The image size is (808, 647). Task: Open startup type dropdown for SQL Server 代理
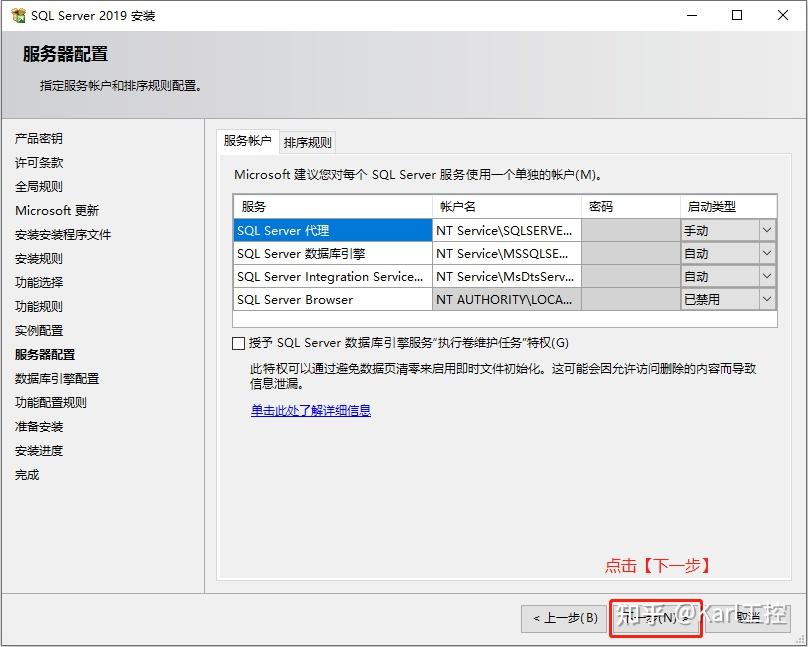tap(767, 230)
